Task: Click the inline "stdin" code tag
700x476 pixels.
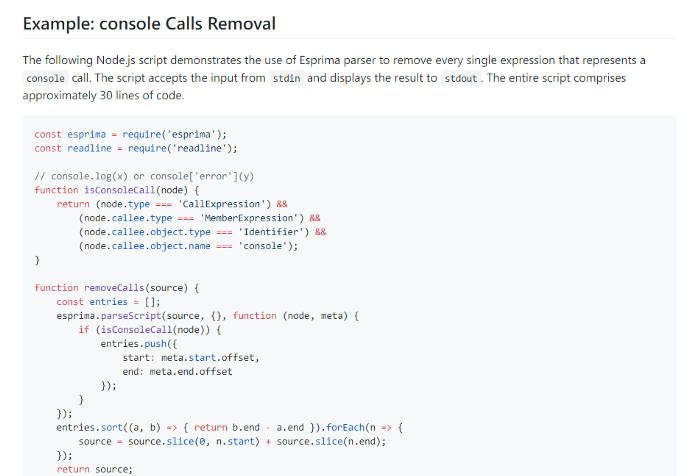Action: [x=287, y=78]
